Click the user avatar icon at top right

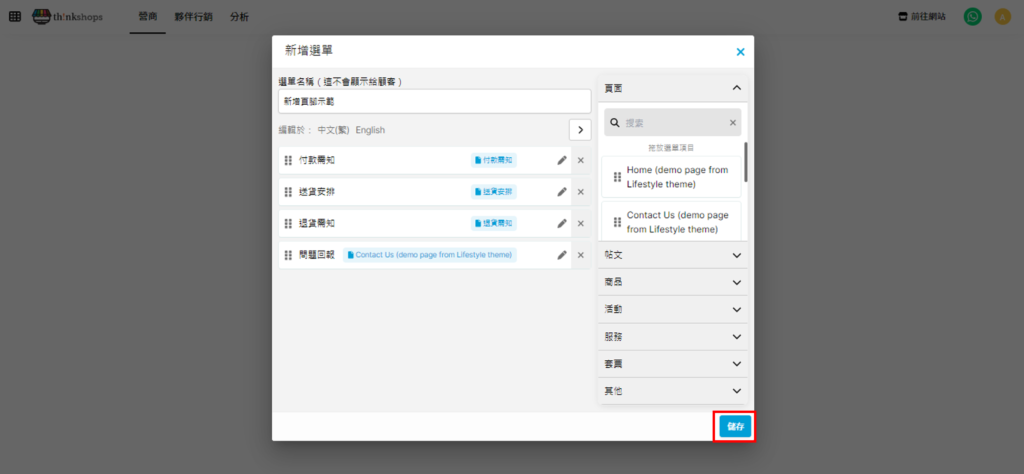coord(1002,17)
